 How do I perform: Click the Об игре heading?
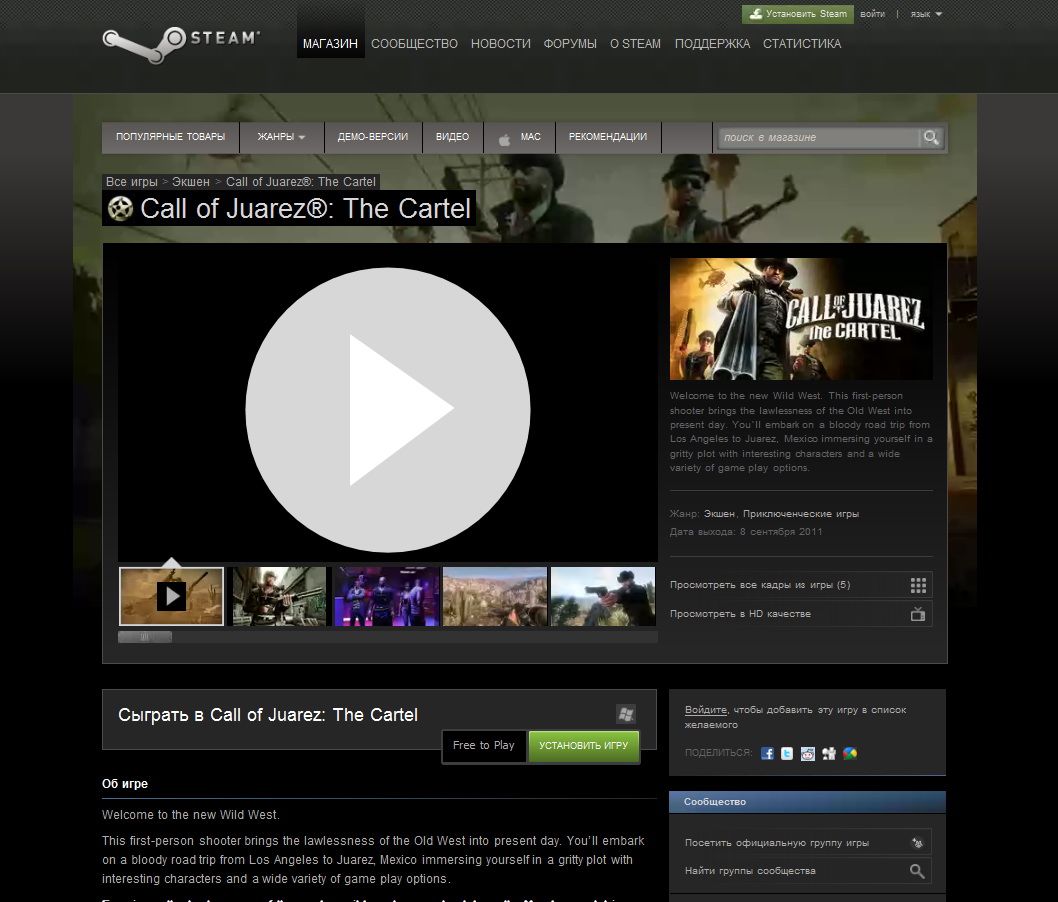(x=125, y=784)
